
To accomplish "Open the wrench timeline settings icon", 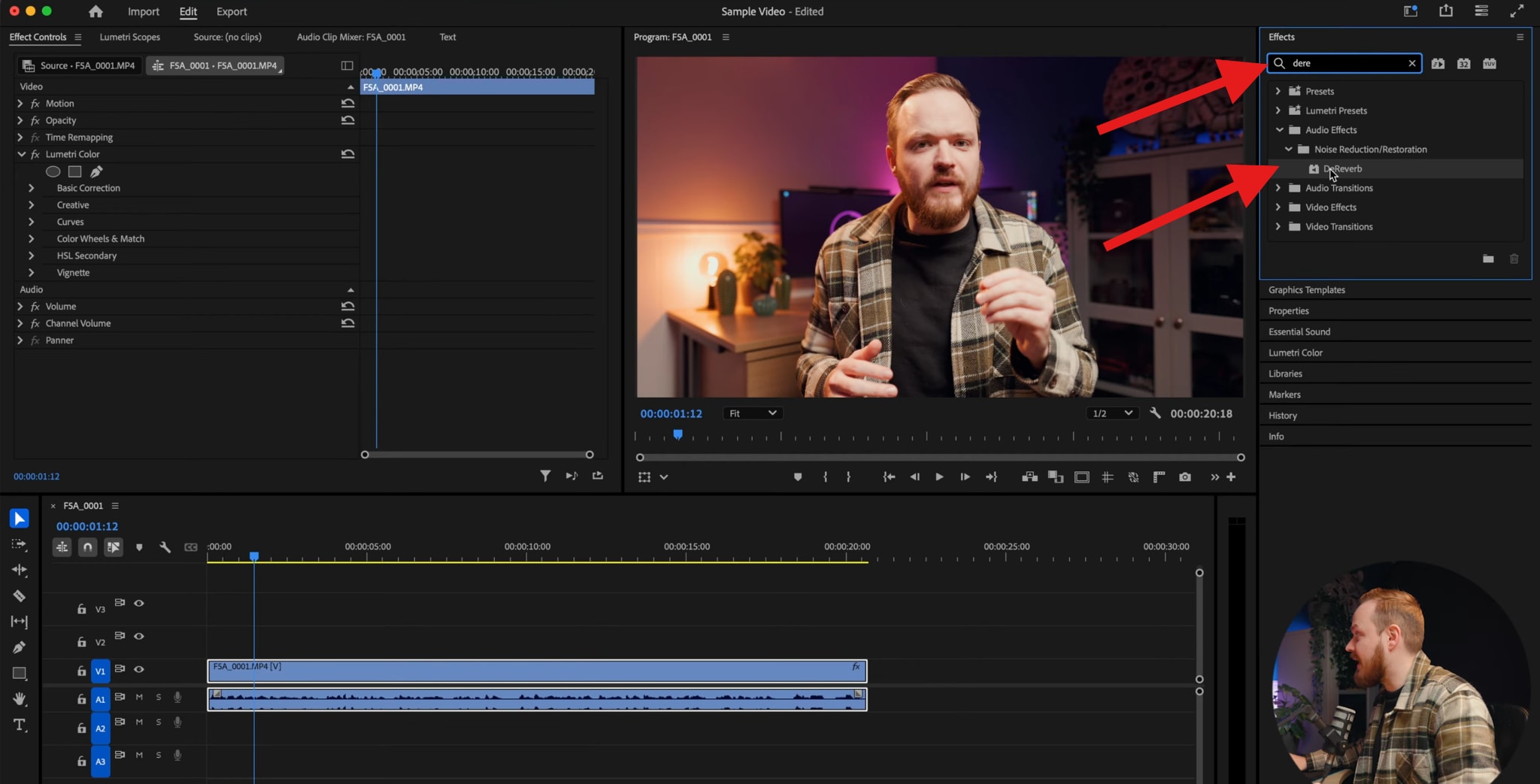I will pos(165,547).
